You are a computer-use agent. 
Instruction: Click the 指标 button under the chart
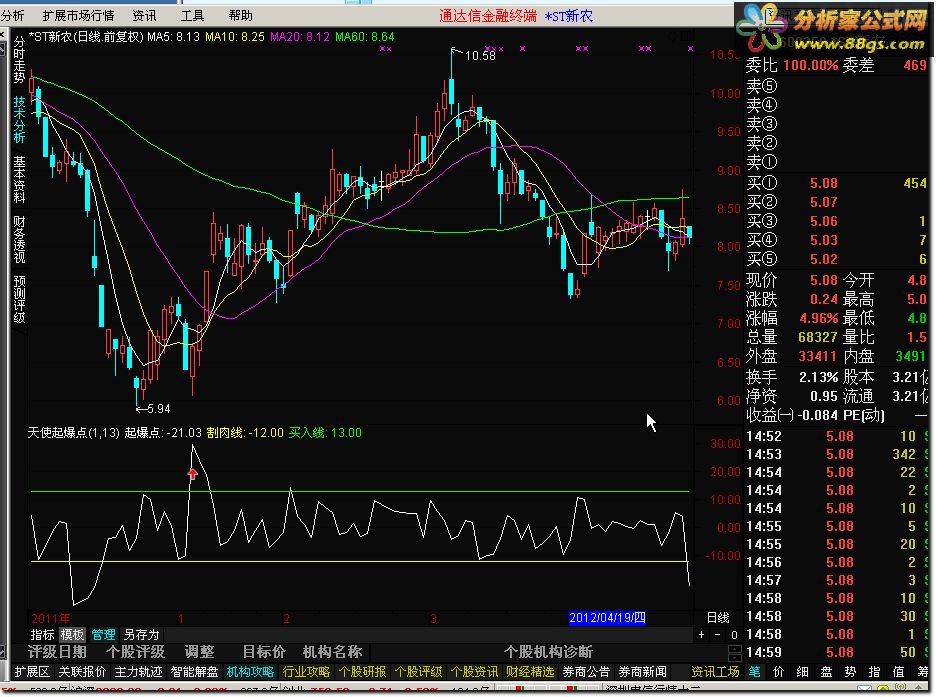pos(42,635)
